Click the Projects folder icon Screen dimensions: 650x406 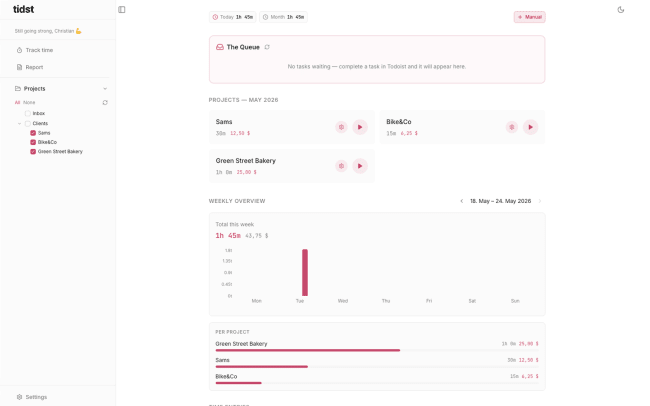17,88
